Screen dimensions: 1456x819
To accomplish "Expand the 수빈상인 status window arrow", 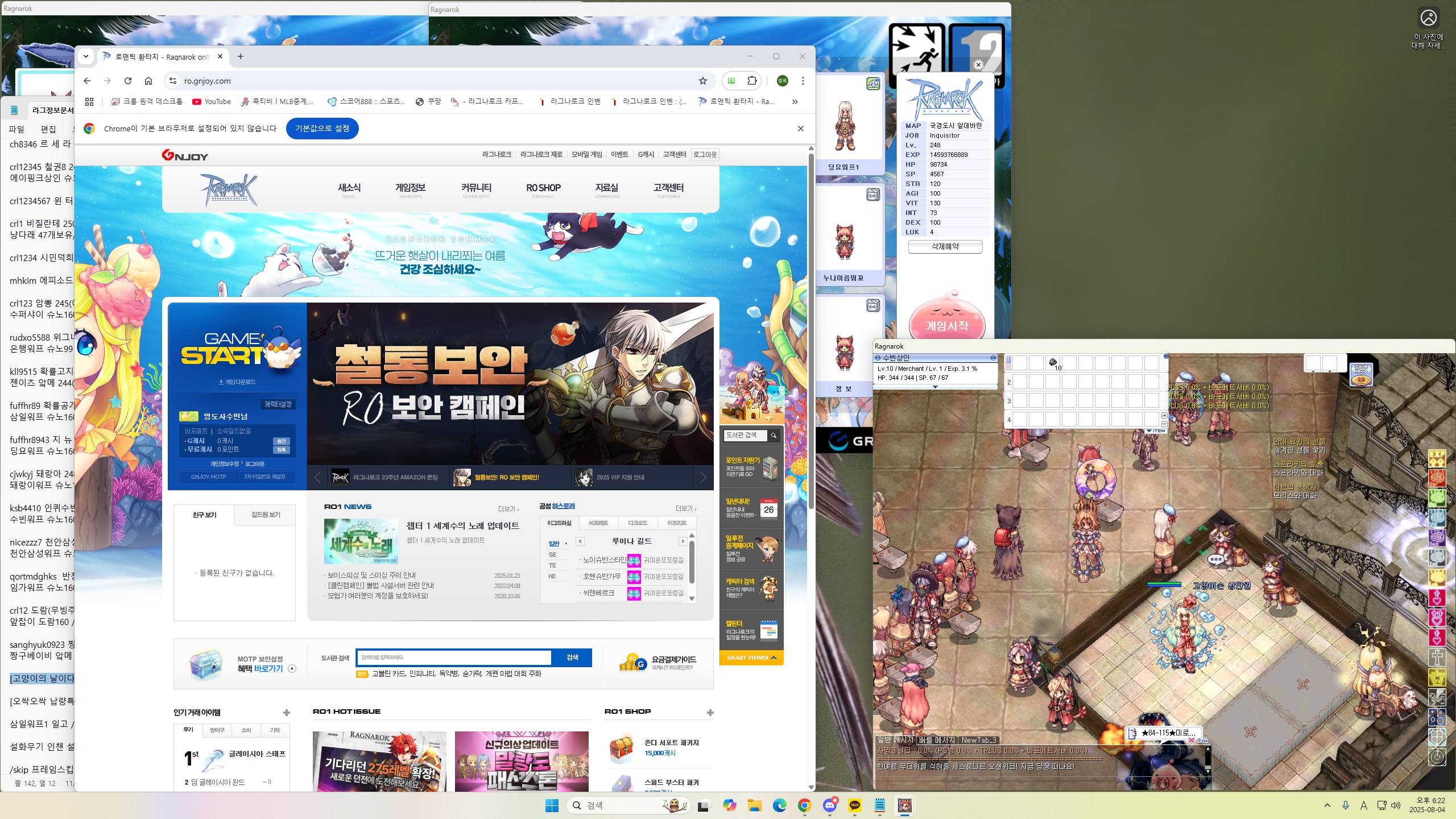I will click(x=935, y=387).
